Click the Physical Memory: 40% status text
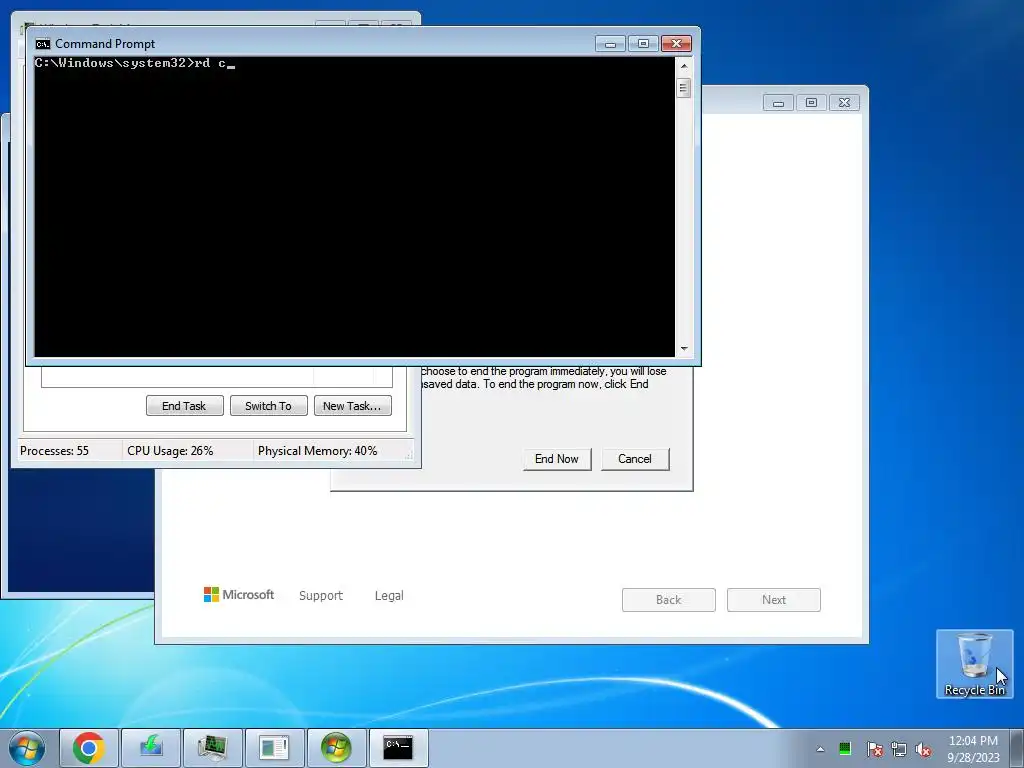Viewport: 1024px width, 768px height. point(317,451)
